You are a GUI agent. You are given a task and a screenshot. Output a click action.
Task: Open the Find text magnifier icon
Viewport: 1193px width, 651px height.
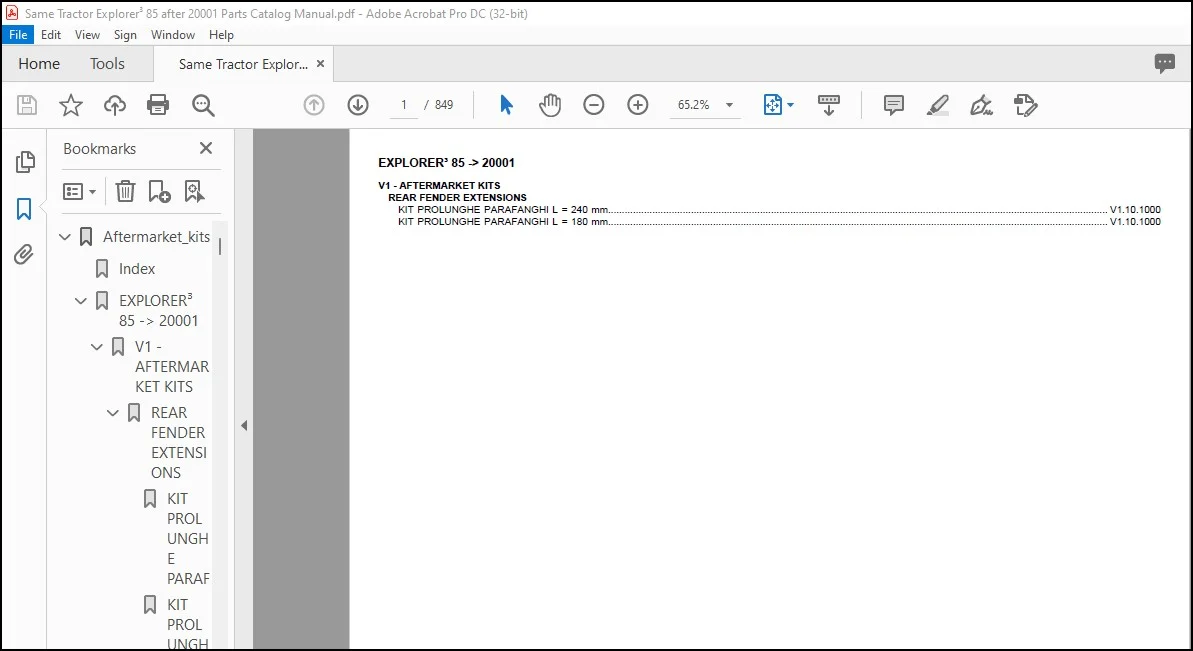pyautogui.click(x=203, y=105)
